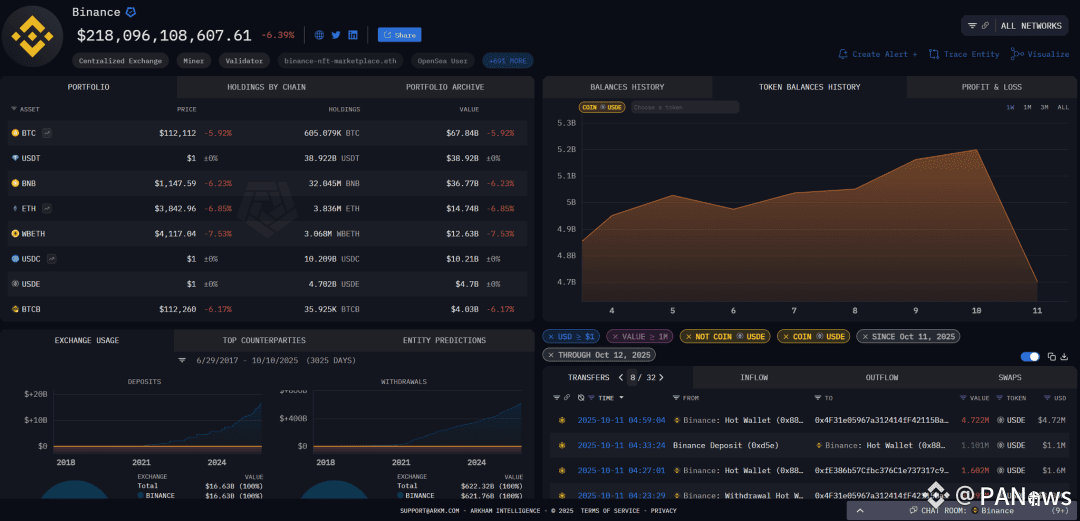The height and width of the screenshot is (521, 1080).
Task: Open Binance's Twitter profile icon
Action: click(x=336, y=35)
